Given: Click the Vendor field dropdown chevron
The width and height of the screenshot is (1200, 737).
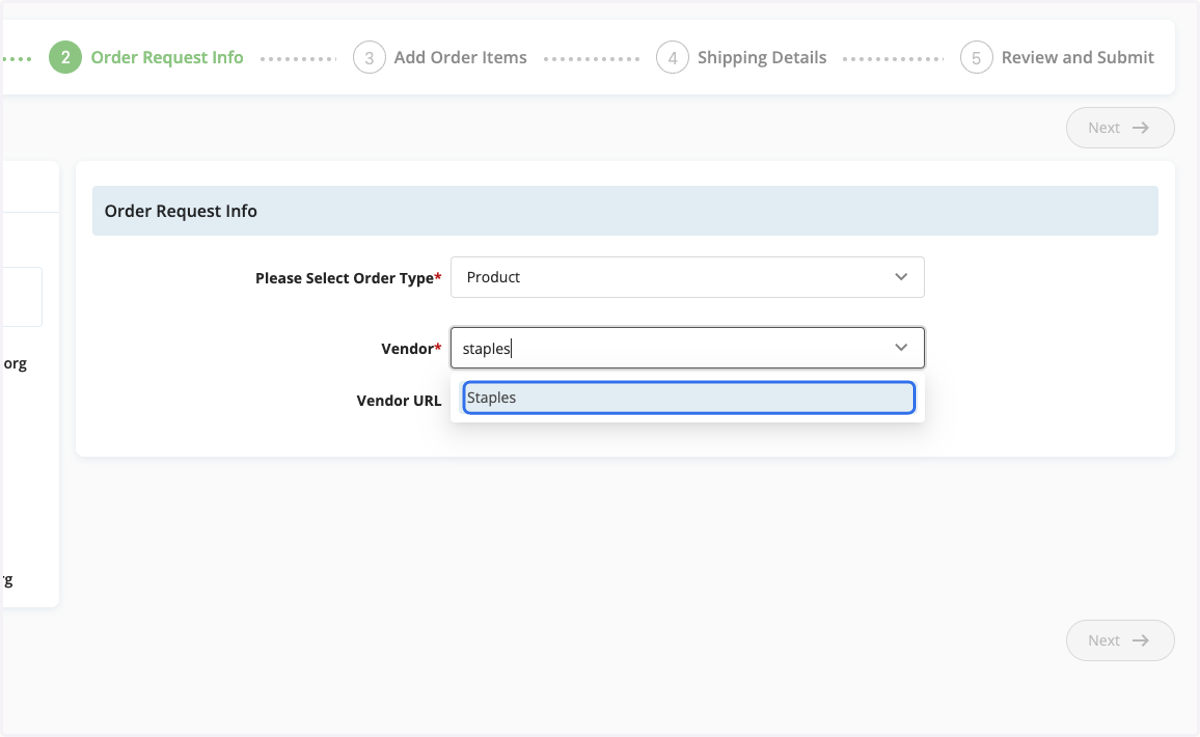Looking at the screenshot, I should pyautogui.click(x=901, y=348).
